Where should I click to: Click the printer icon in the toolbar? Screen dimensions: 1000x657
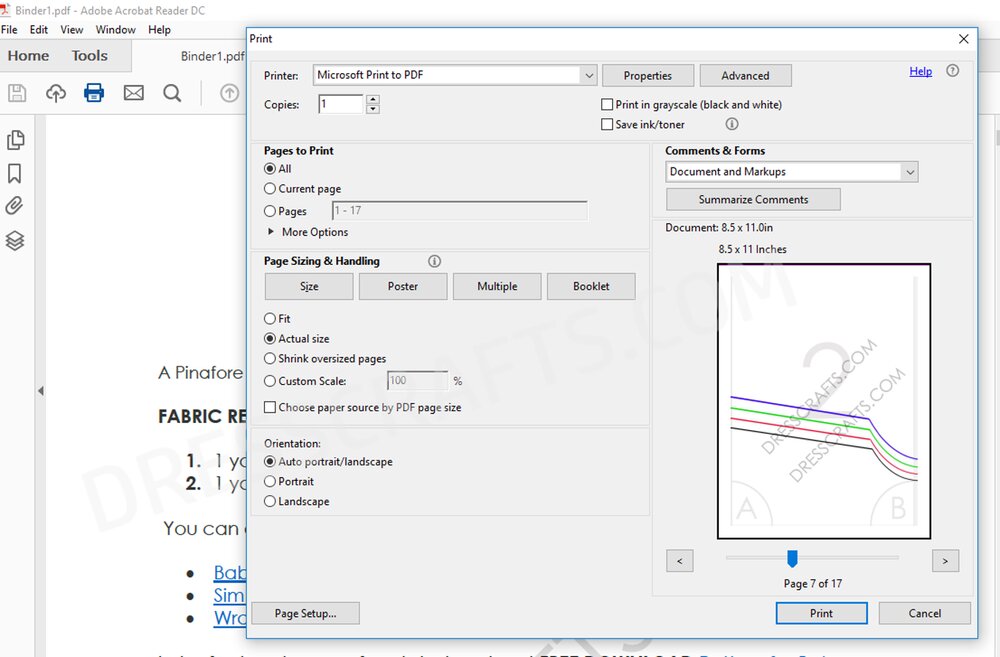tap(94, 93)
